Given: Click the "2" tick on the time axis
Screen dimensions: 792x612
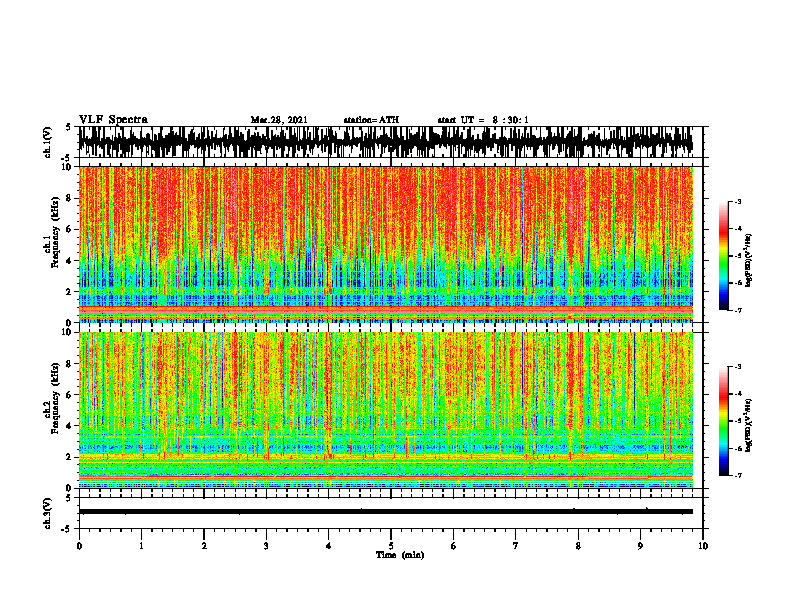Looking at the screenshot, I should tap(204, 546).
